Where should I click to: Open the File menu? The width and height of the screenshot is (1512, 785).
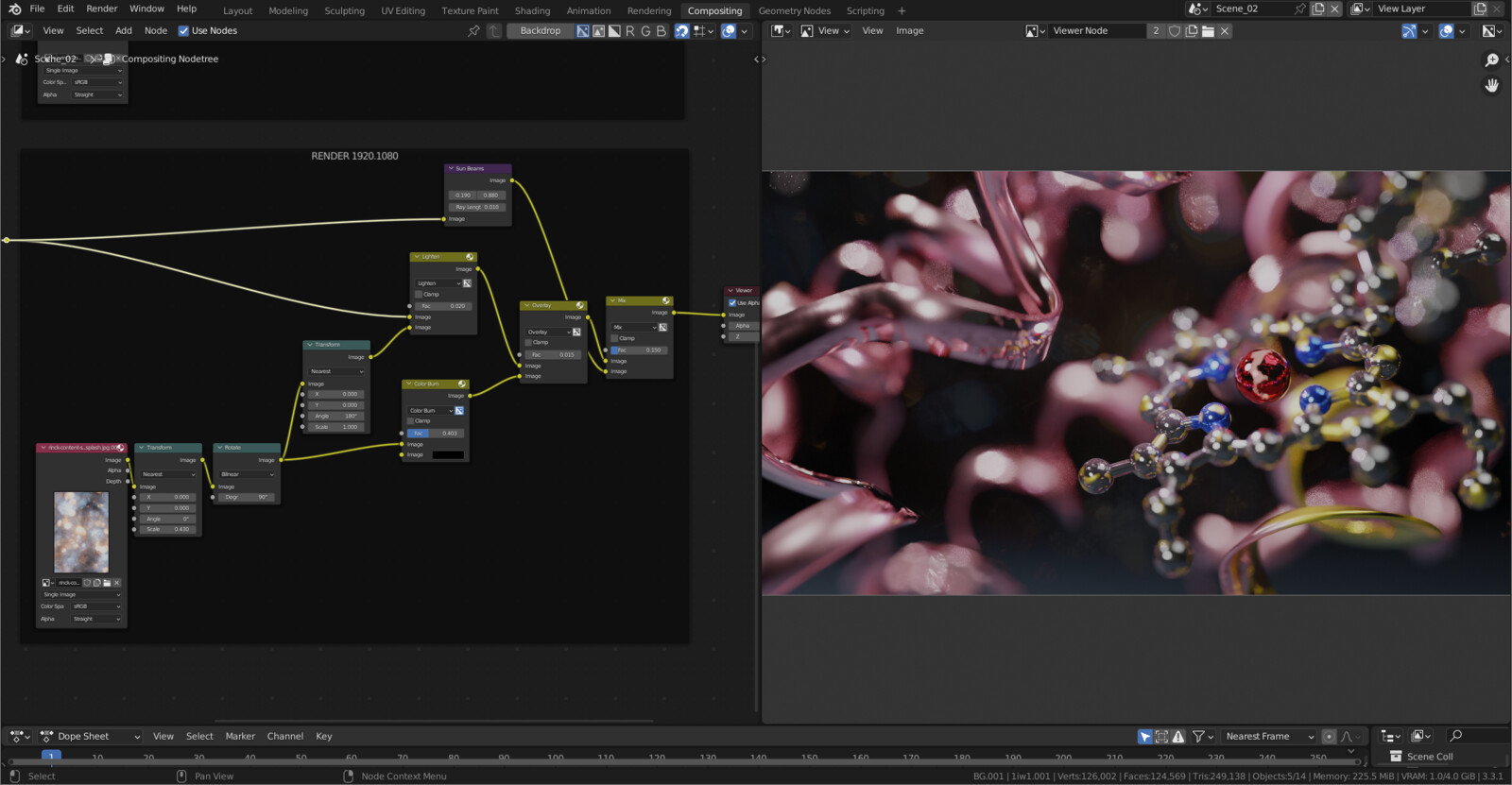click(37, 9)
